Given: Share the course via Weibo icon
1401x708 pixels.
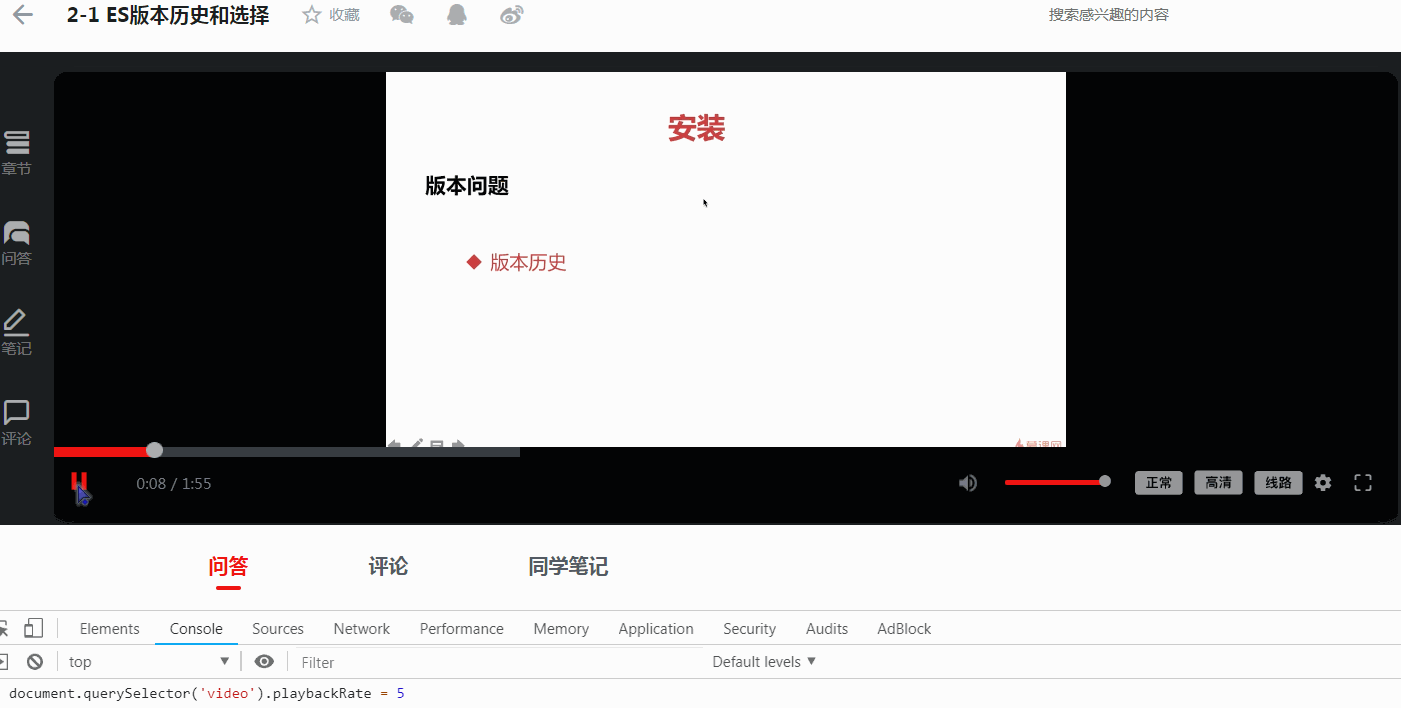Looking at the screenshot, I should pyautogui.click(x=511, y=14).
